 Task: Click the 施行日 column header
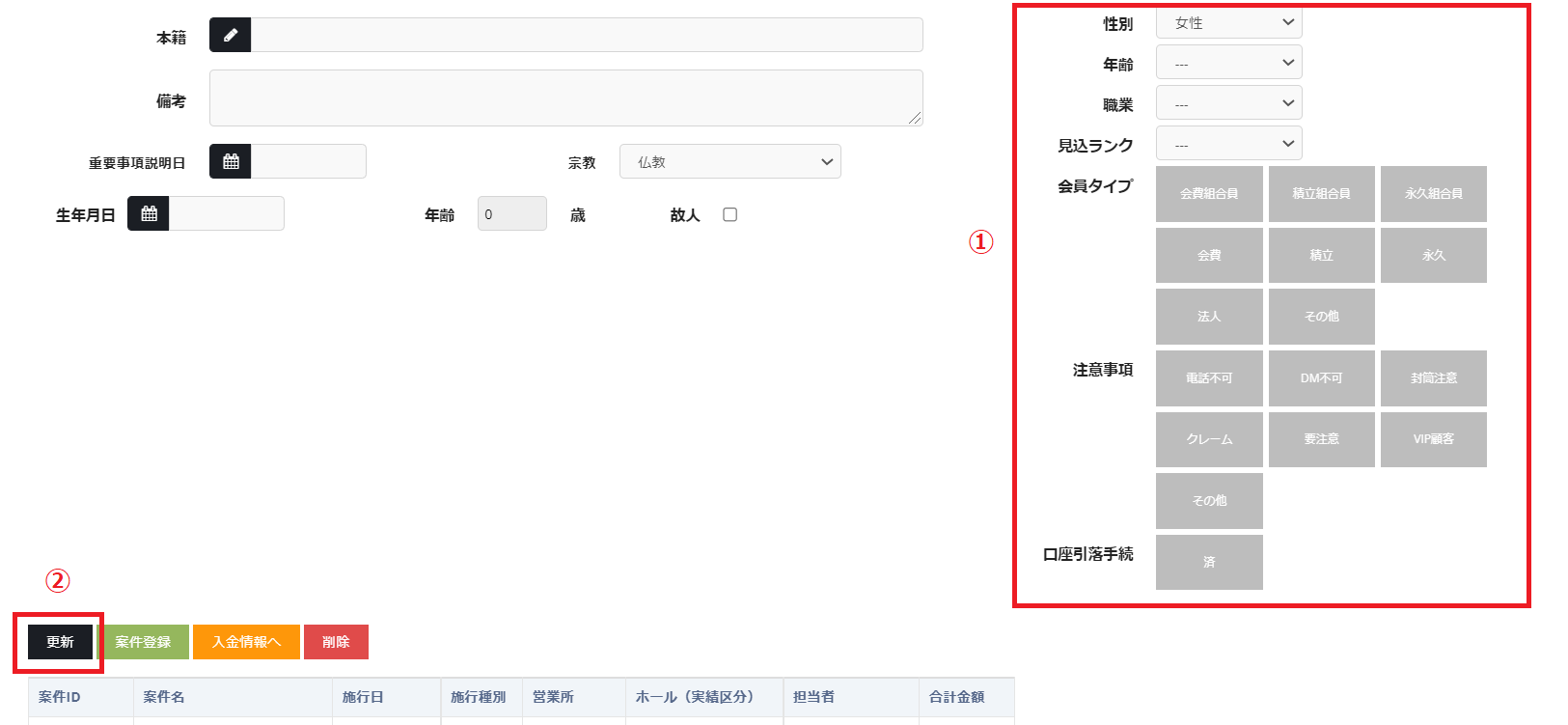click(x=363, y=697)
